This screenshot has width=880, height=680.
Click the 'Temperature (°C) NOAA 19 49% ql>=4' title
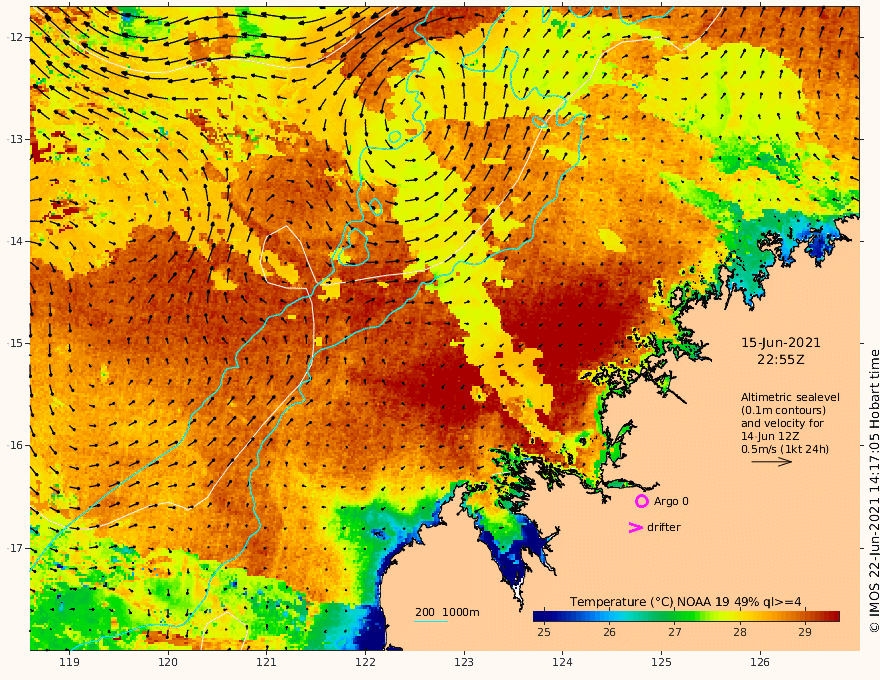pos(685,602)
